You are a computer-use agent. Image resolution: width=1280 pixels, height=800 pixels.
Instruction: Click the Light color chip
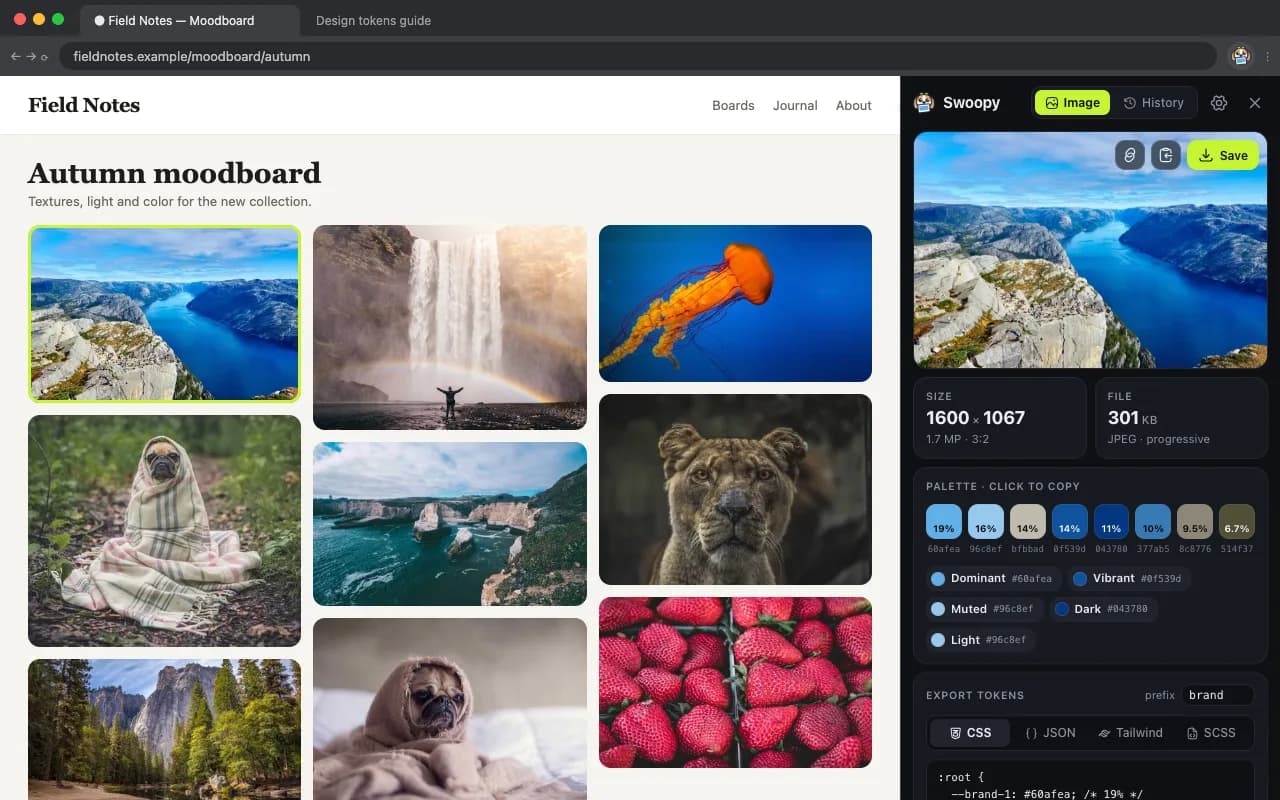point(980,640)
